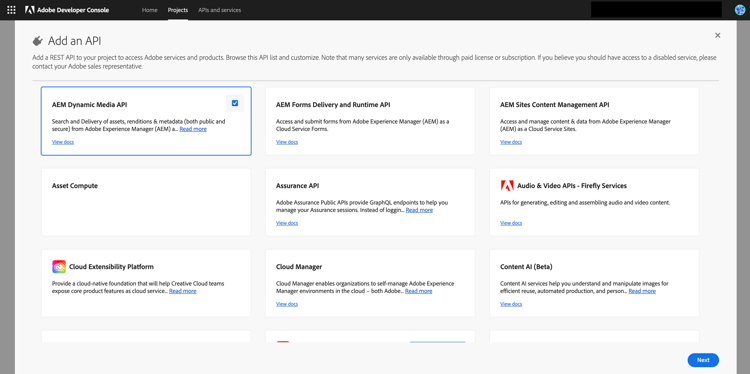Open View docs for Assurance API
The height and width of the screenshot is (374, 750).
(287, 223)
